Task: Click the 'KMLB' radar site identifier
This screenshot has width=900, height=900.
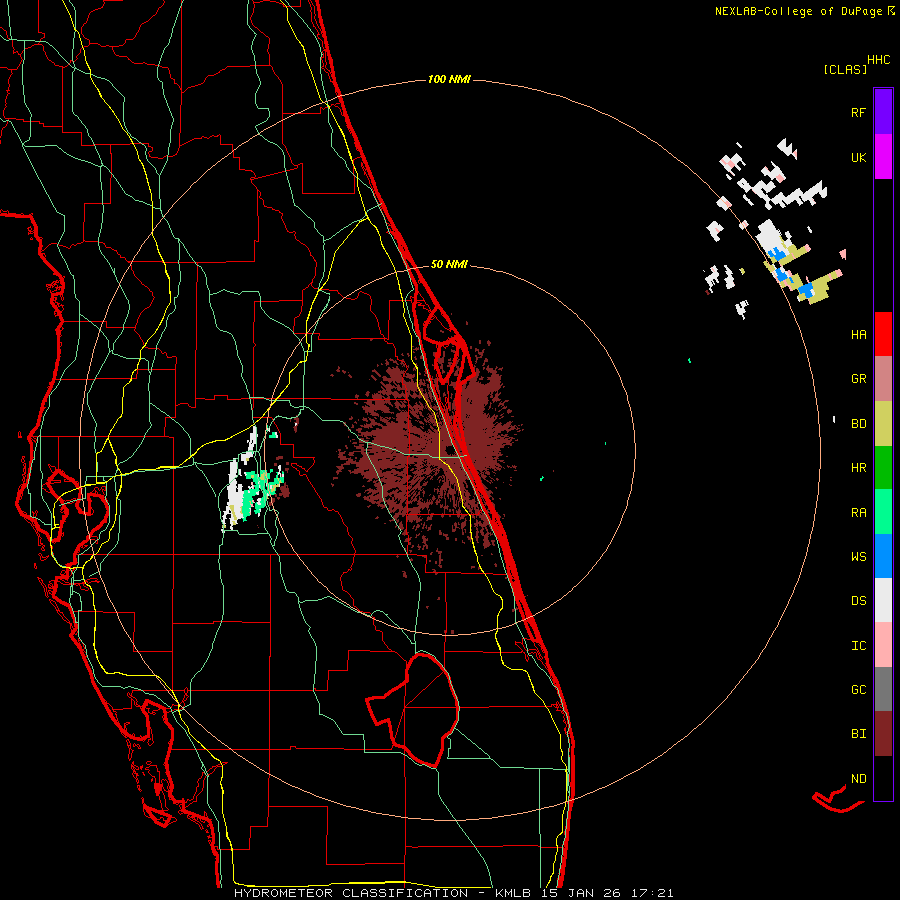Action: tap(513, 893)
